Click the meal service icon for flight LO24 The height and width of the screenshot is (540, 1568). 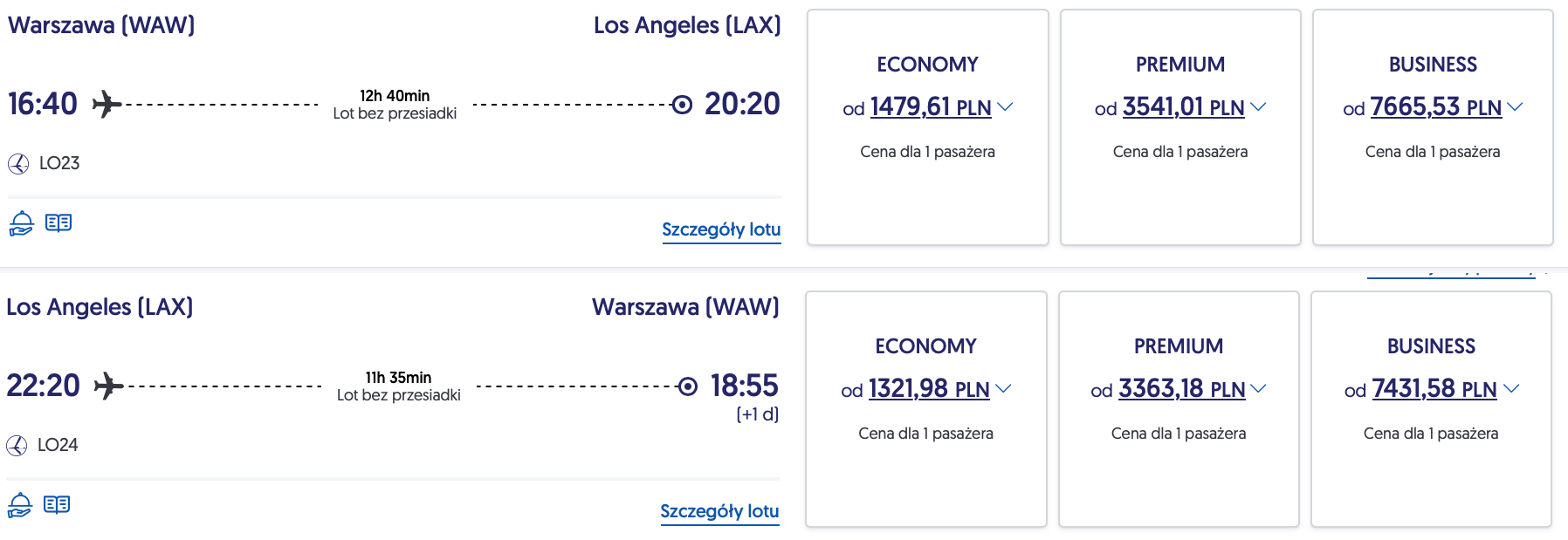(x=19, y=505)
